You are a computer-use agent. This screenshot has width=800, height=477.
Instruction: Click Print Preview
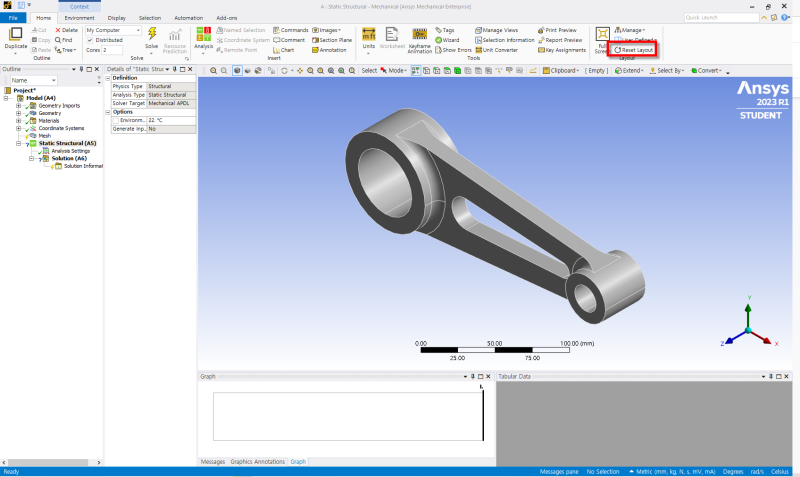coord(557,30)
